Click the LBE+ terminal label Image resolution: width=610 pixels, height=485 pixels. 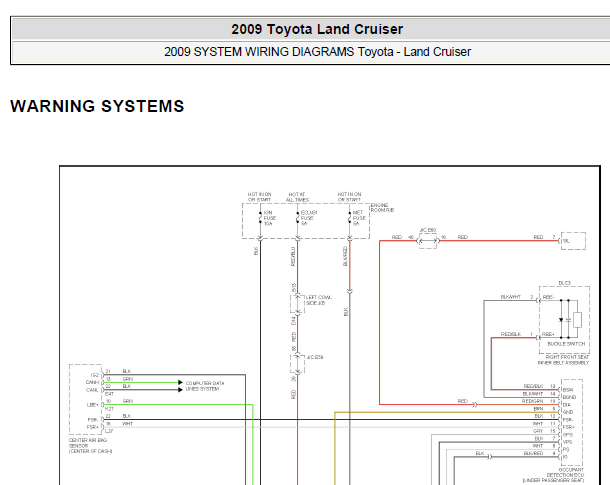[93, 405]
